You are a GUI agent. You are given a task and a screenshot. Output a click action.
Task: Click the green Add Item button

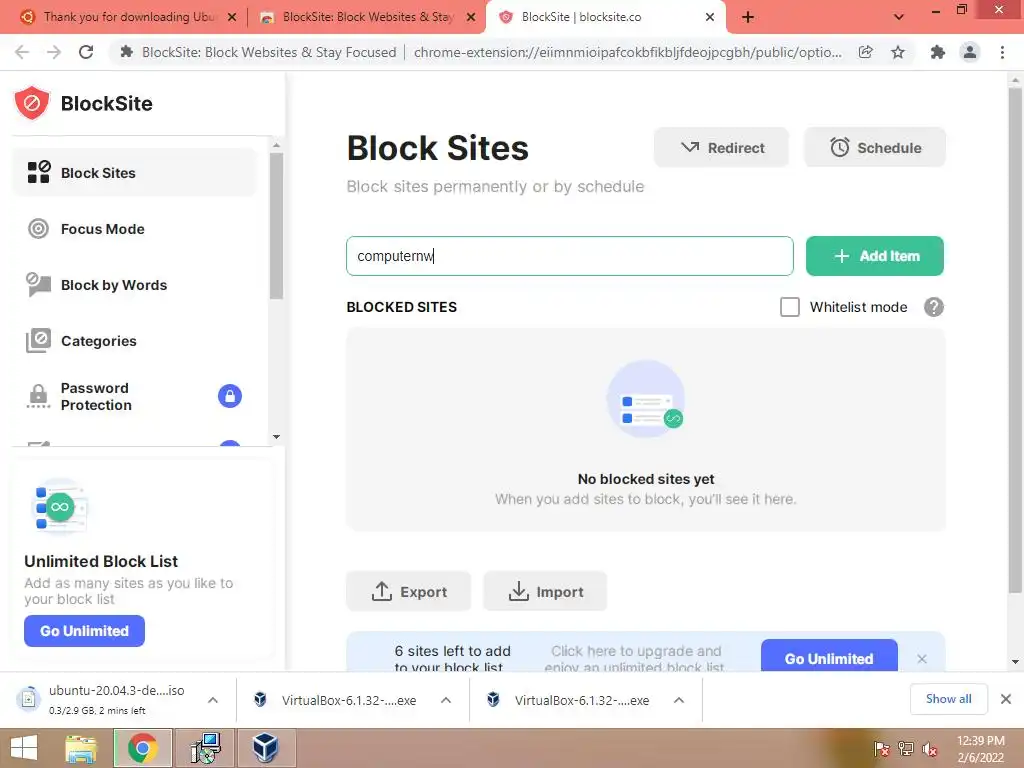874,256
